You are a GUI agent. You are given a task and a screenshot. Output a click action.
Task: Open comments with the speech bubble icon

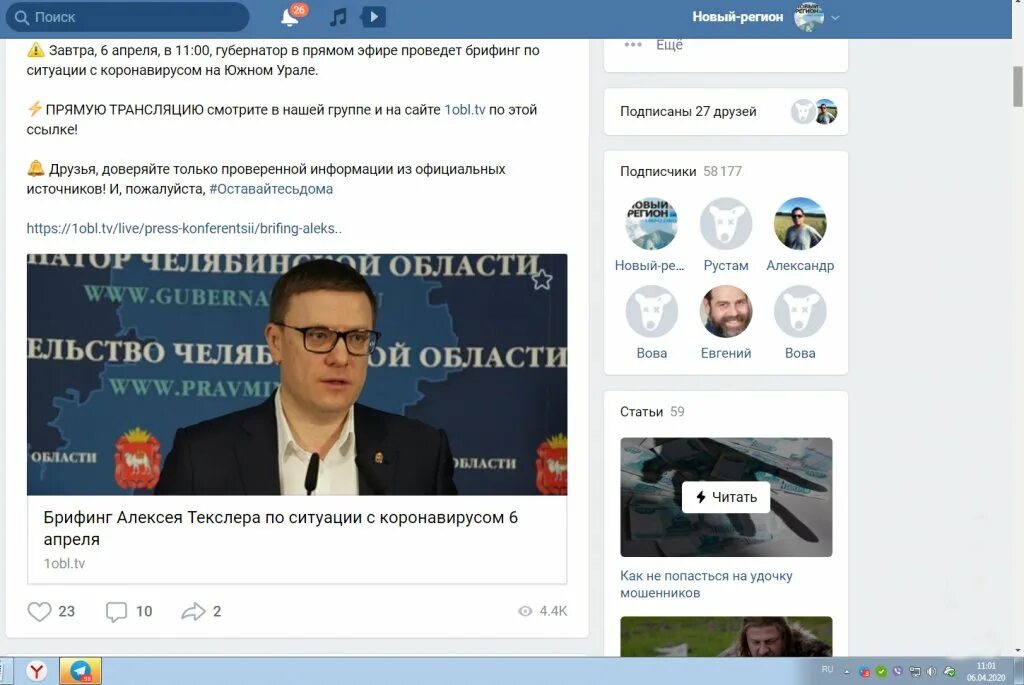click(x=116, y=611)
